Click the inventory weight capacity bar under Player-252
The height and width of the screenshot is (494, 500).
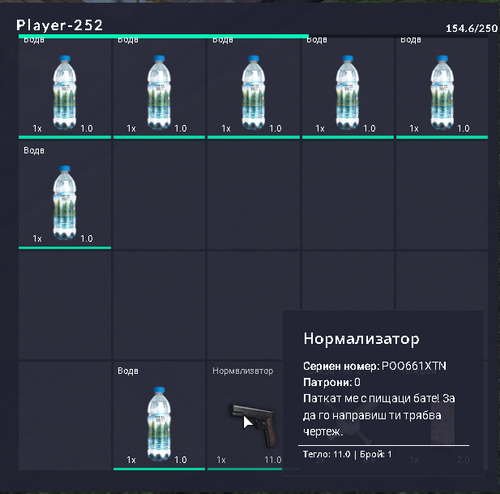253,36
